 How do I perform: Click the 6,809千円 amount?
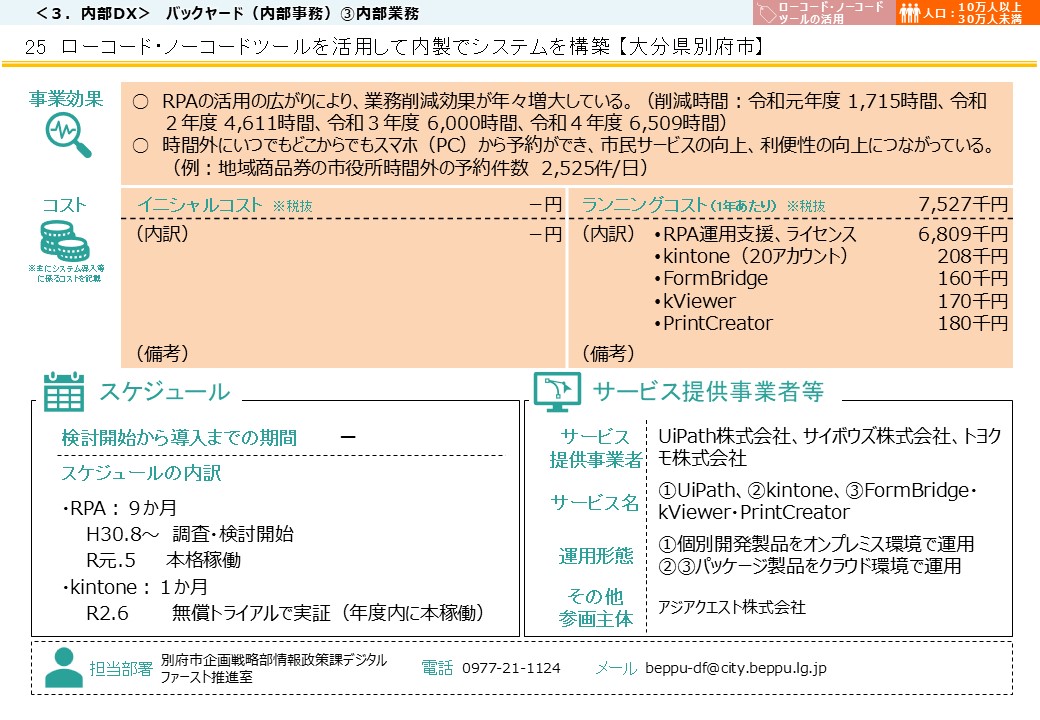pyautogui.click(x=963, y=234)
